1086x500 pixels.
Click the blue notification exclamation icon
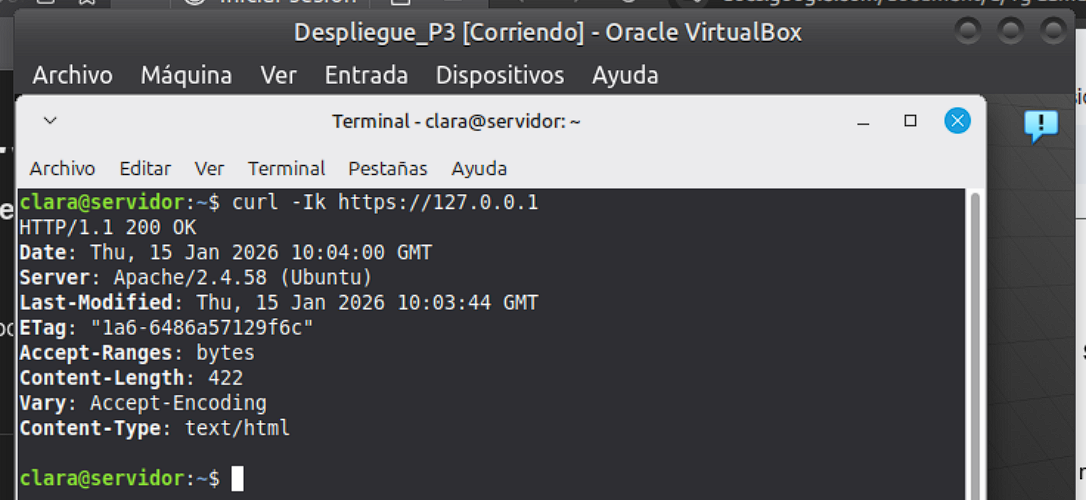1040,125
